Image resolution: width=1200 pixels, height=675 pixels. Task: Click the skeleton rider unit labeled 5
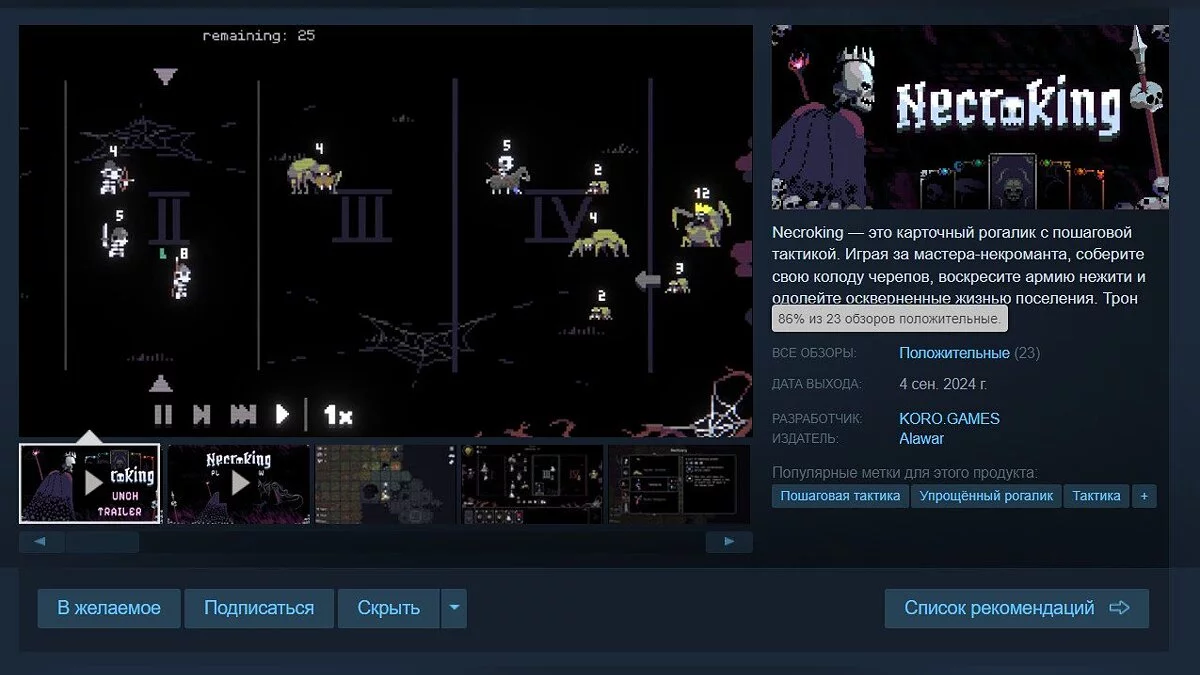pyautogui.click(x=507, y=174)
